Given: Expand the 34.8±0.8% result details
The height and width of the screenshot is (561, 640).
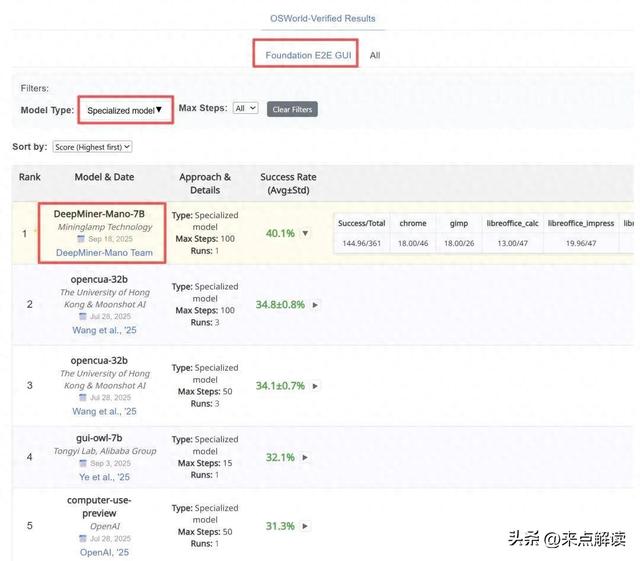Looking at the screenshot, I should (315, 305).
